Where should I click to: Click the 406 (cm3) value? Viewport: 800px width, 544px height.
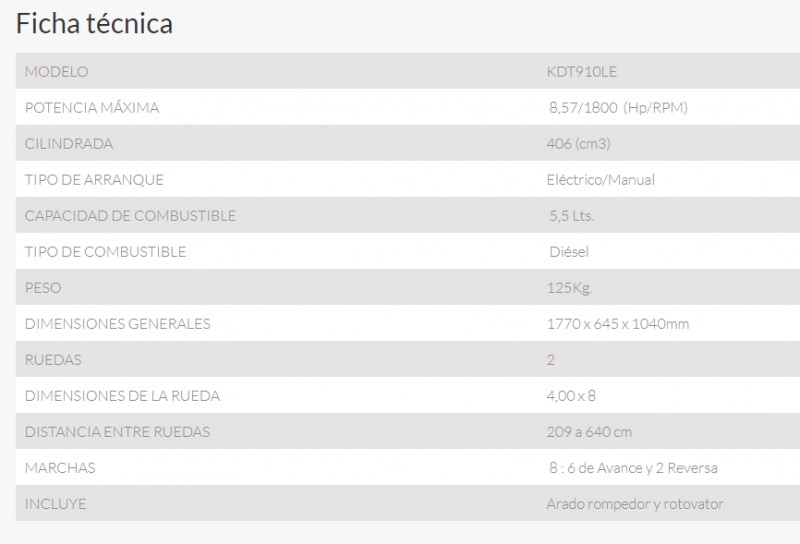pyautogui.click(x=579, y=144)
